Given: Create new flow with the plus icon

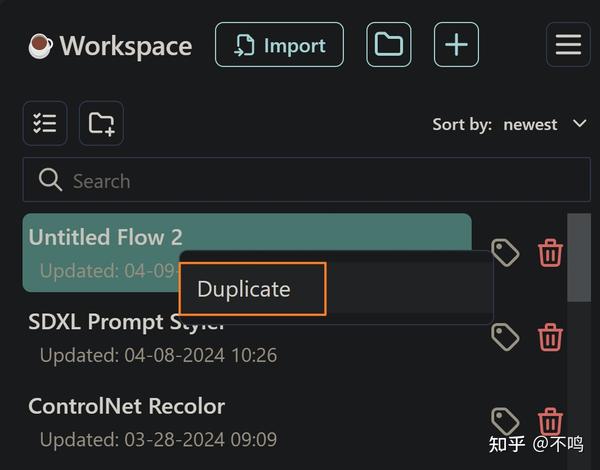Looking at the screenshot, I should click(x=456, y=45).
